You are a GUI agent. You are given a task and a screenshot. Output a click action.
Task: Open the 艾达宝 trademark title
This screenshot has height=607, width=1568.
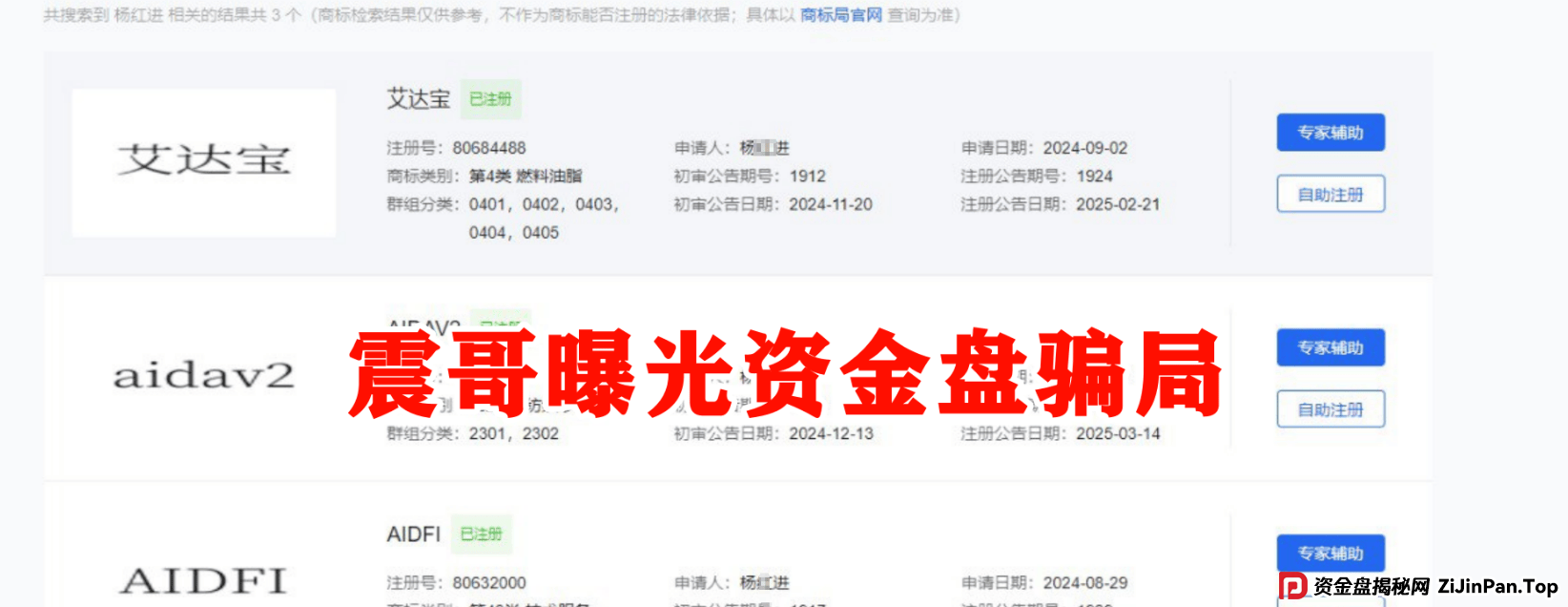coord(418,99)
